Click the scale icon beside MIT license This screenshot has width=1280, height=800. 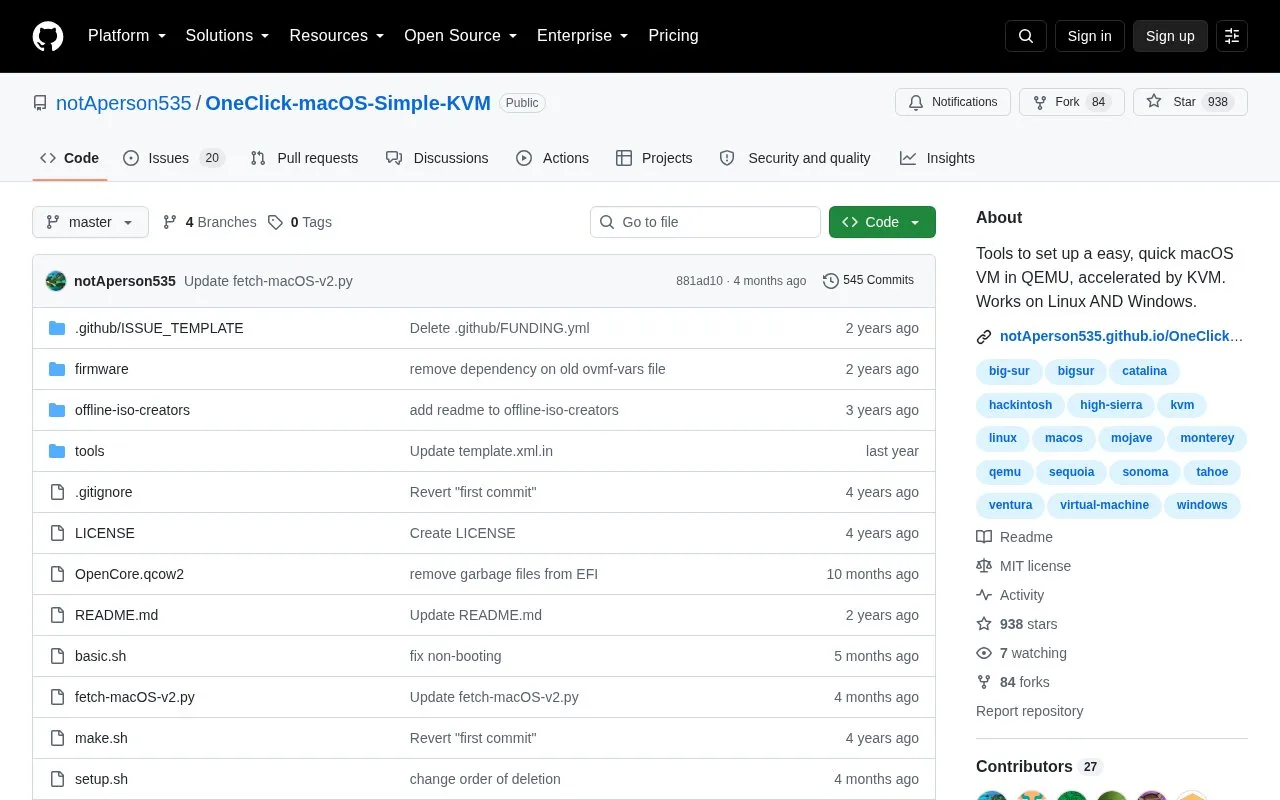[x=984, y=566]
